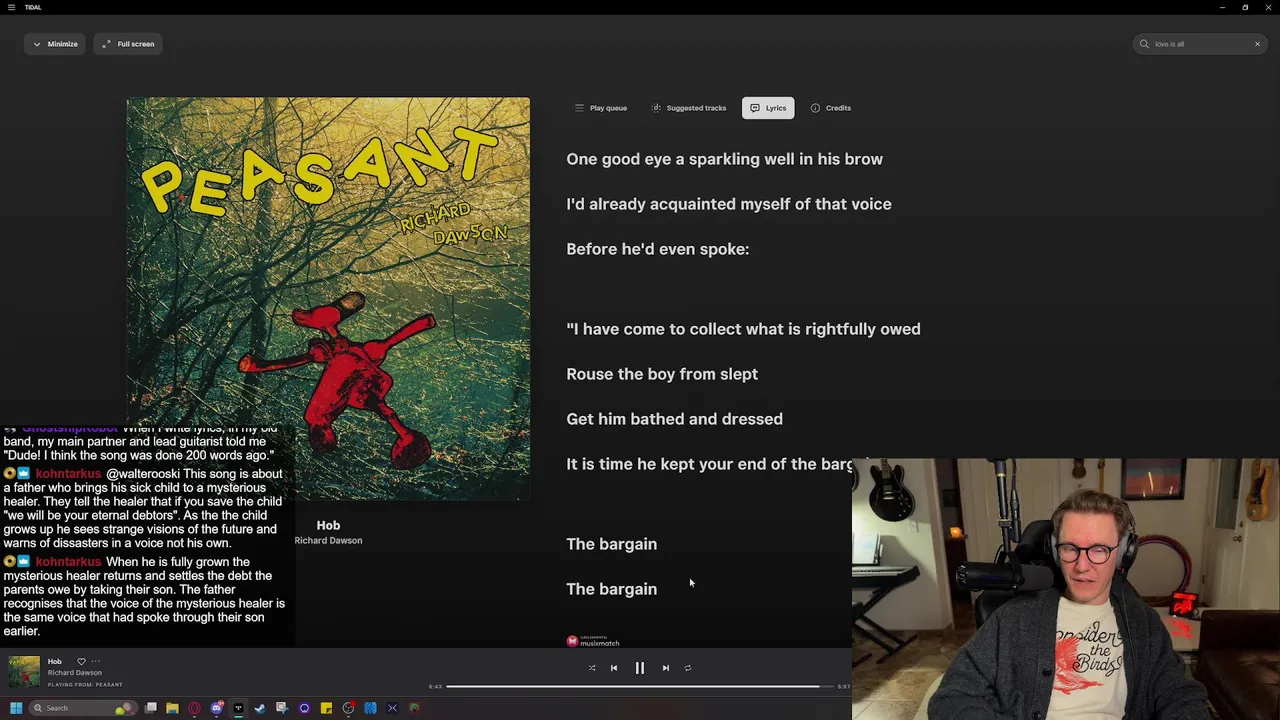Open the Play queue tab
The width and height of the screenshot is (1280, 720).
click(600, 108)
